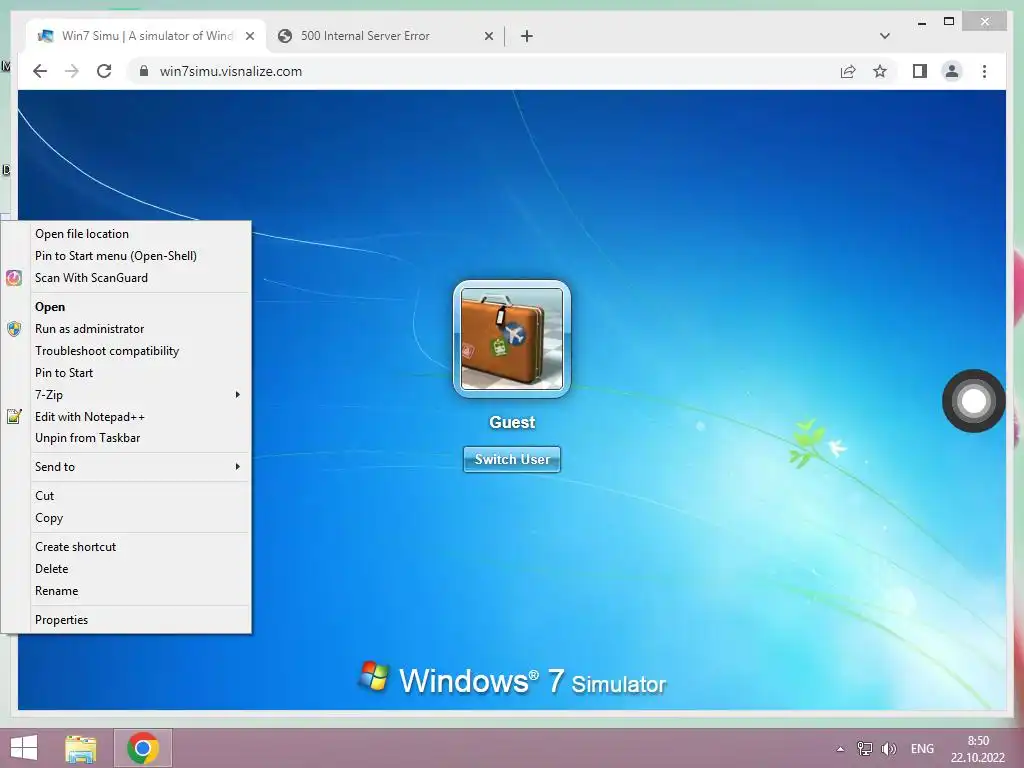Image resolution: width=1024 pixels, height=768 pixels.
Task: Reload the page with the refresh icon
Action: pyautogui.click(x=104, y=71)
